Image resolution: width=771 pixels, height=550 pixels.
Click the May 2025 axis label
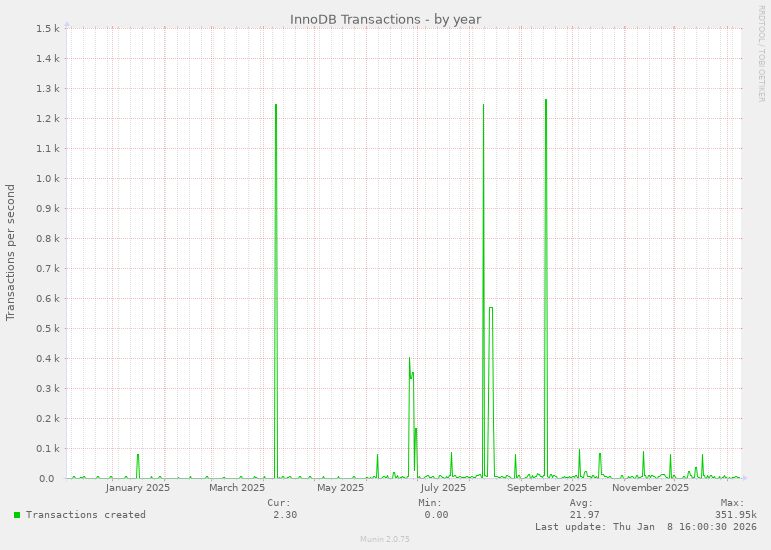tap(340, 488)
